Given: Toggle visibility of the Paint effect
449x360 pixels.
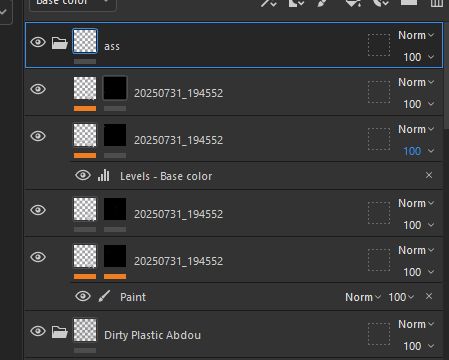Looking at the screenshot, I should point(83,296).
